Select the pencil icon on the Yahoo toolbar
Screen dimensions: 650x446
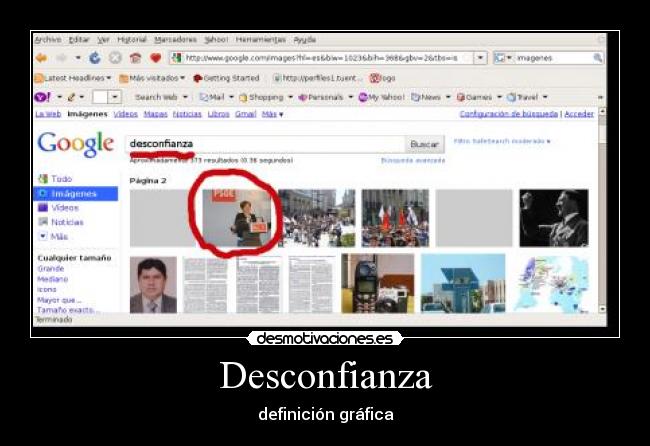tap(71, 97)
